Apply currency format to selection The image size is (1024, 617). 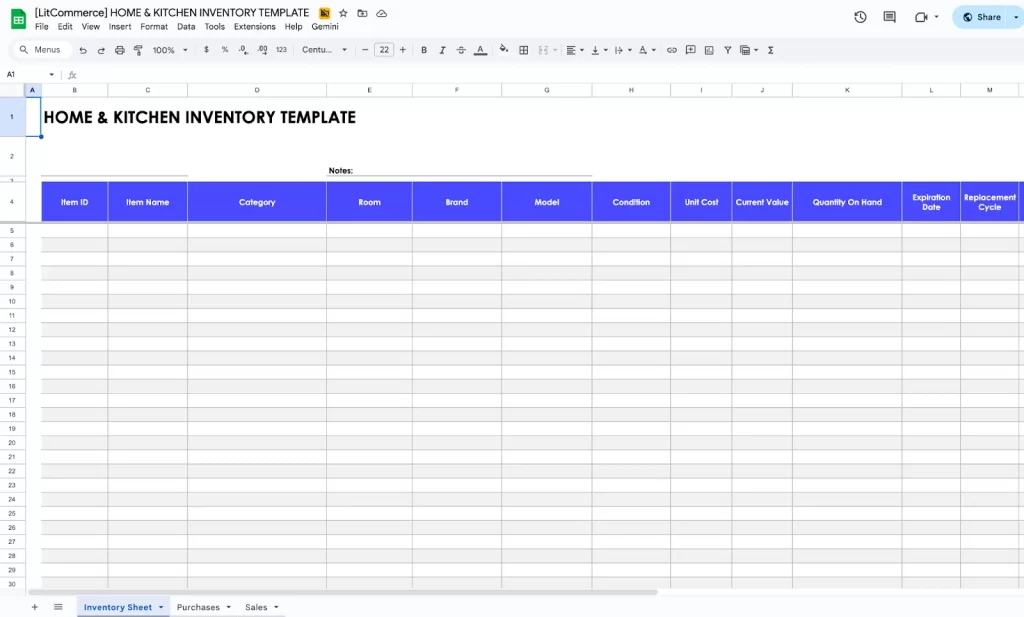point(206,49)
